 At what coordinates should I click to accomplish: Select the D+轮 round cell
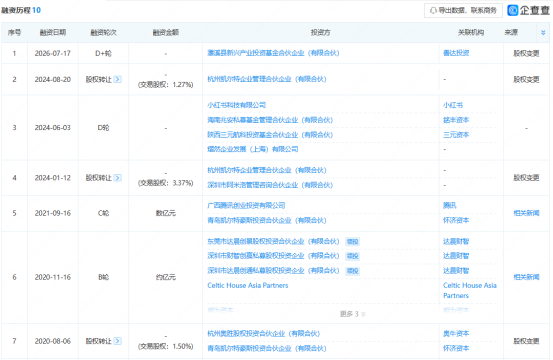point(103,53)
